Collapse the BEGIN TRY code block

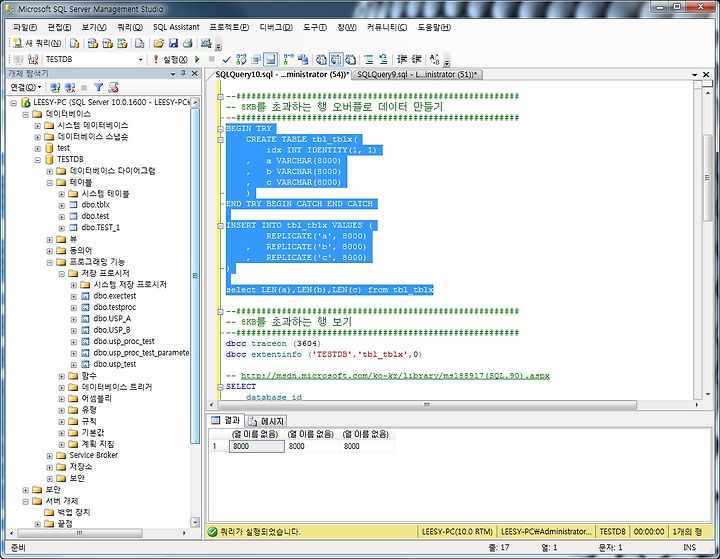pos(220,129)
